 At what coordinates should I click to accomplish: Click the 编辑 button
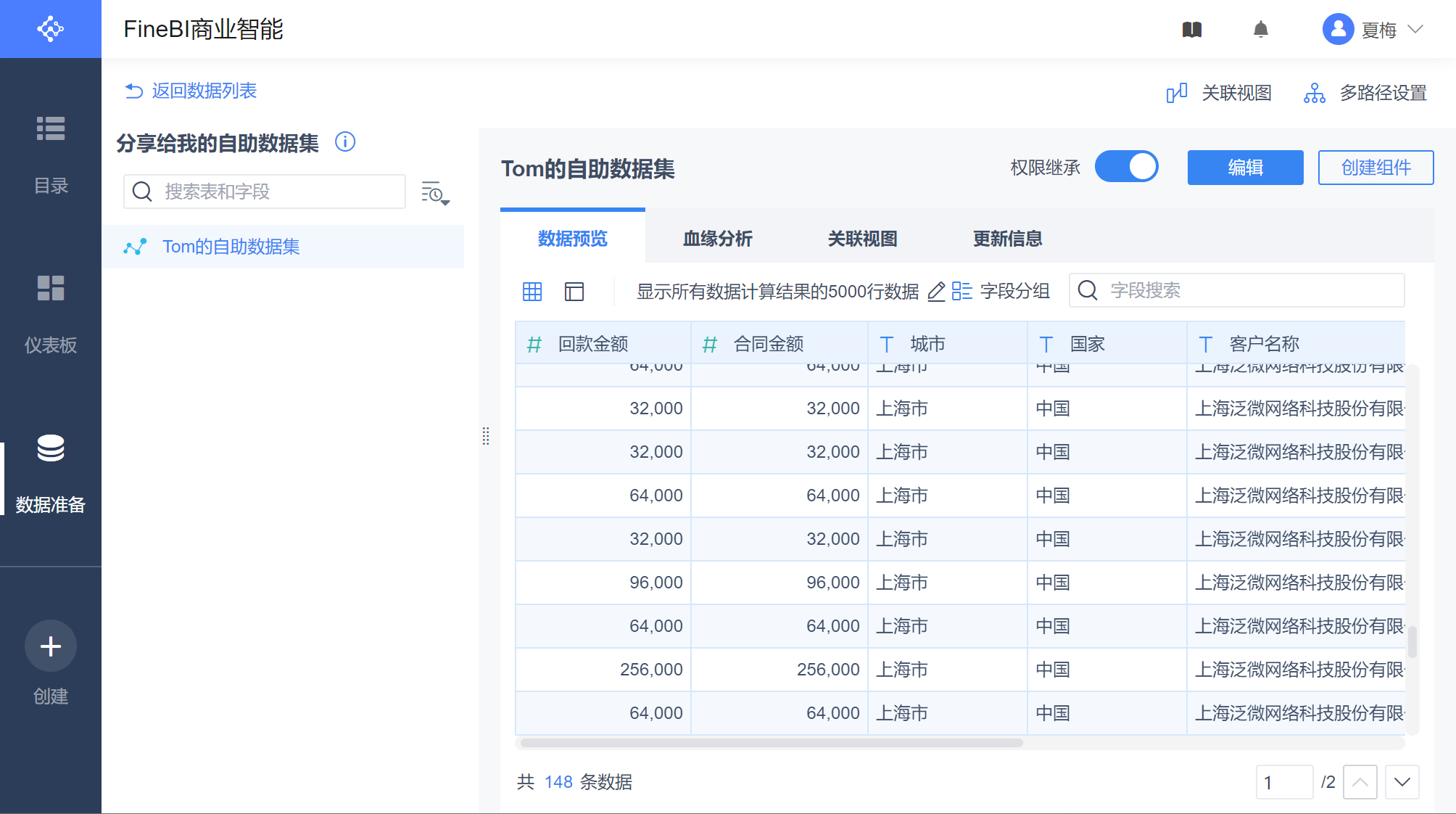1245,168
